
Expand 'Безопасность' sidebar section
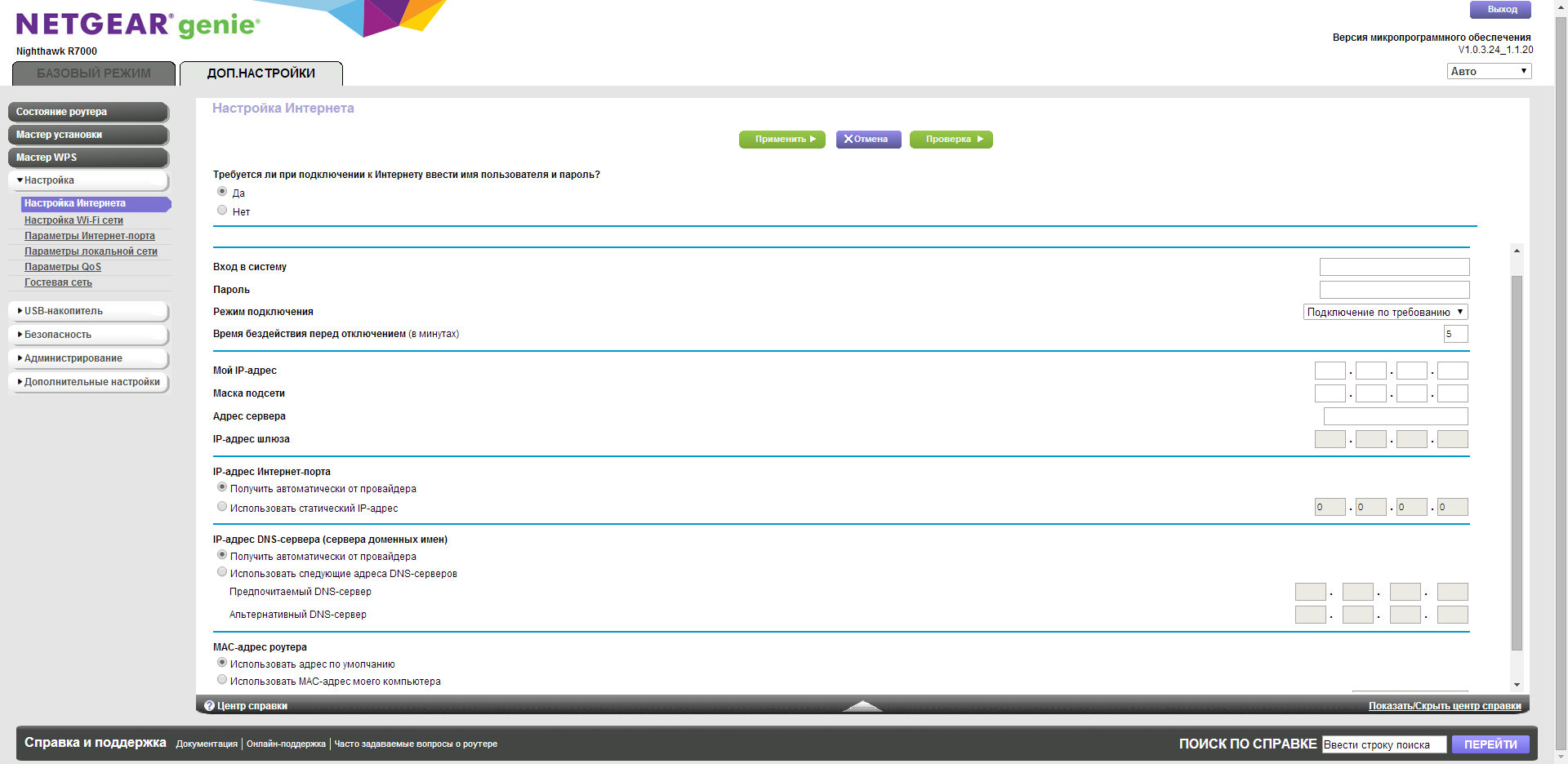88,335
